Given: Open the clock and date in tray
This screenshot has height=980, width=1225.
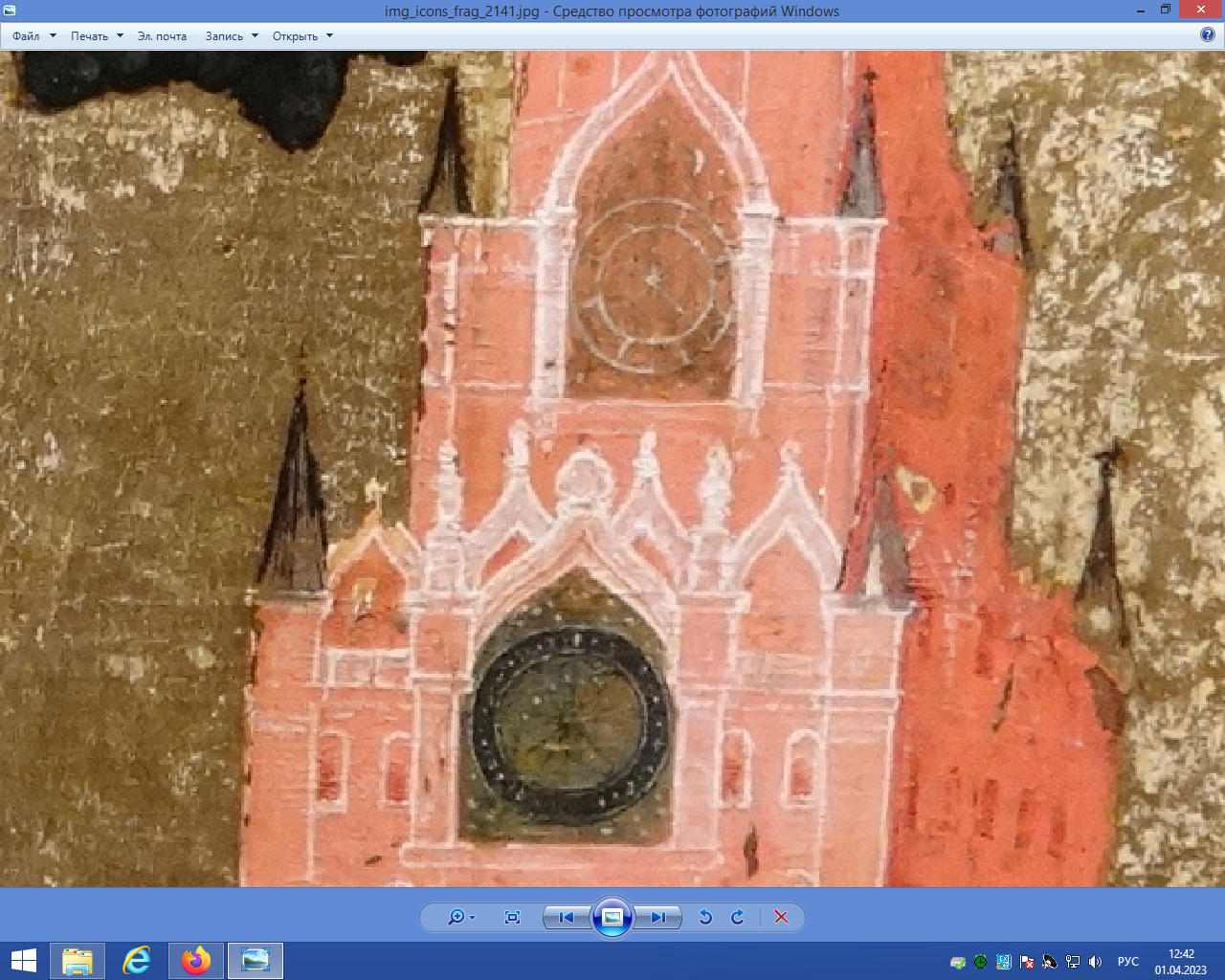Looking at the screenshot, I should coord(1181,962).
